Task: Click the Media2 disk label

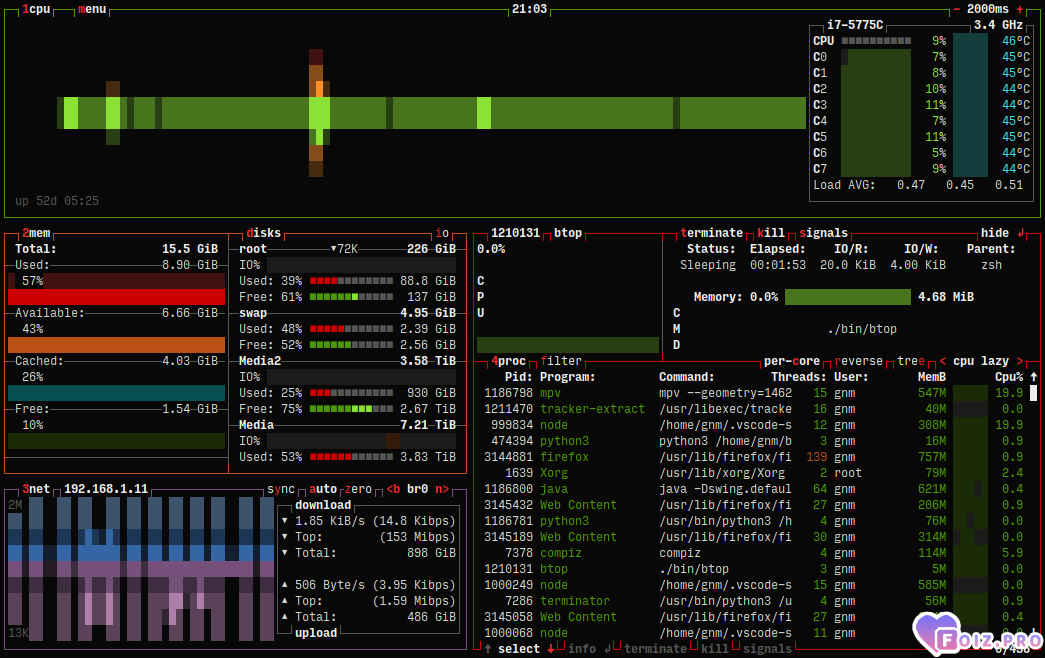Action: coord(260,361)
